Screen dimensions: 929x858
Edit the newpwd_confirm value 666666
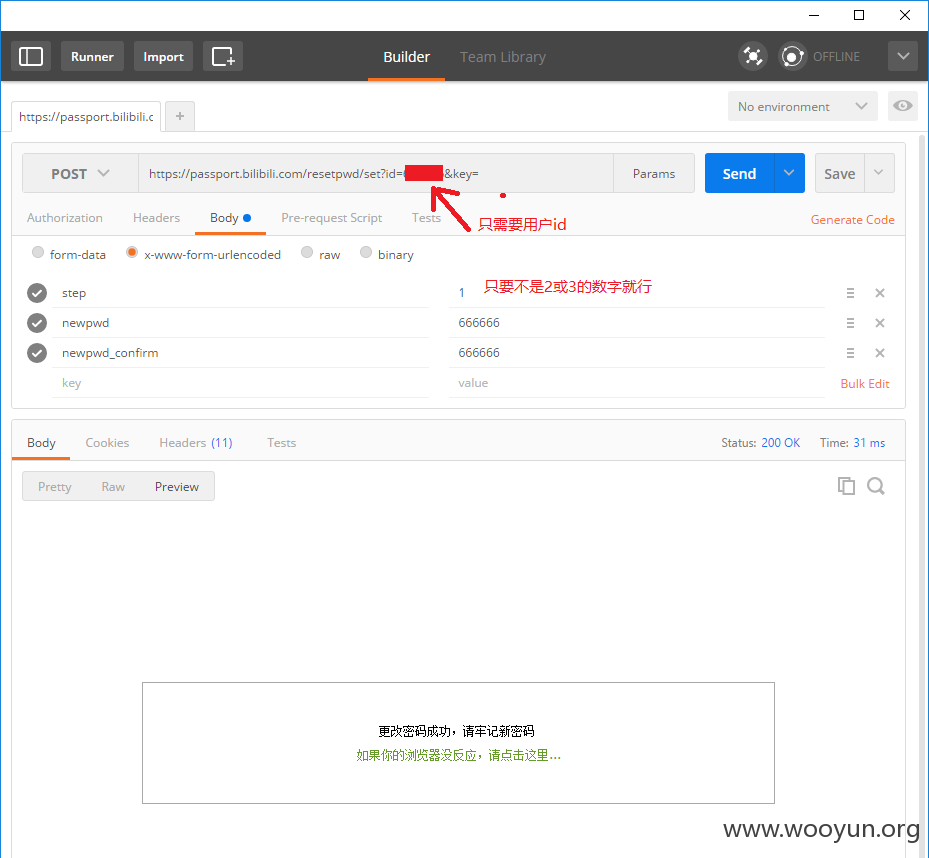pyautogui.click(x=637, y=353)
